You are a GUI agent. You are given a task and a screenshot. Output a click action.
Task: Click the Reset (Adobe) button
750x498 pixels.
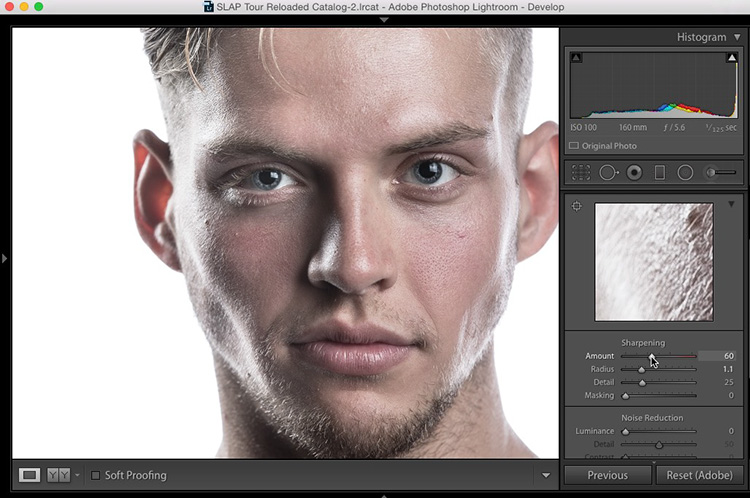point(699,475)
